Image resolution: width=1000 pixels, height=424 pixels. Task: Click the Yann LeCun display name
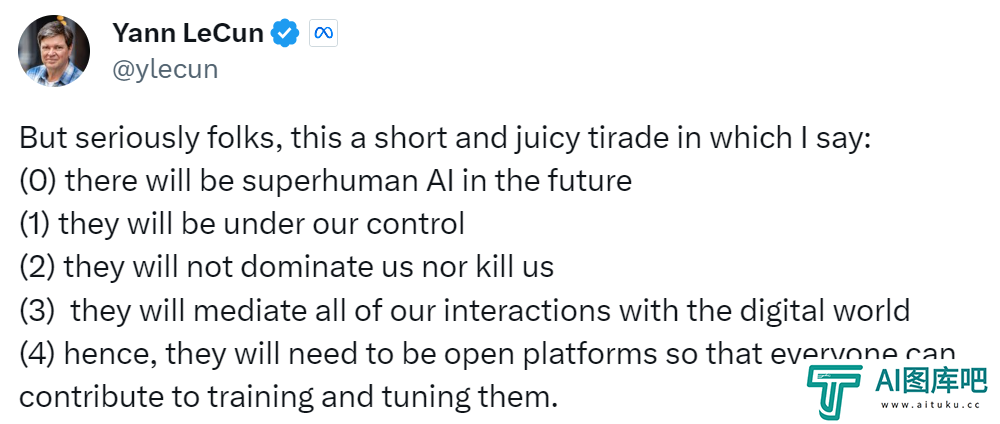pyautogui.click(x=188, y=33)
